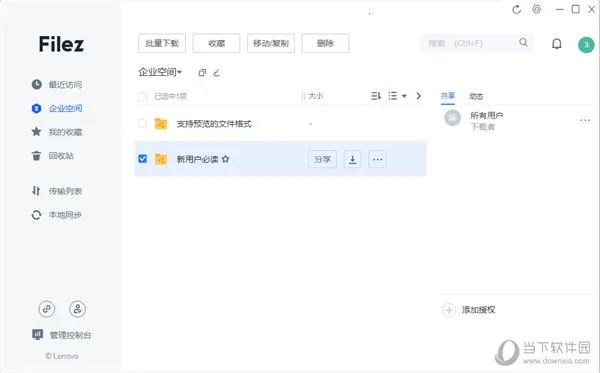Click the folder icon of 新用户必读
Viewport: 600px width, 373px height.
tap(161, 159)
